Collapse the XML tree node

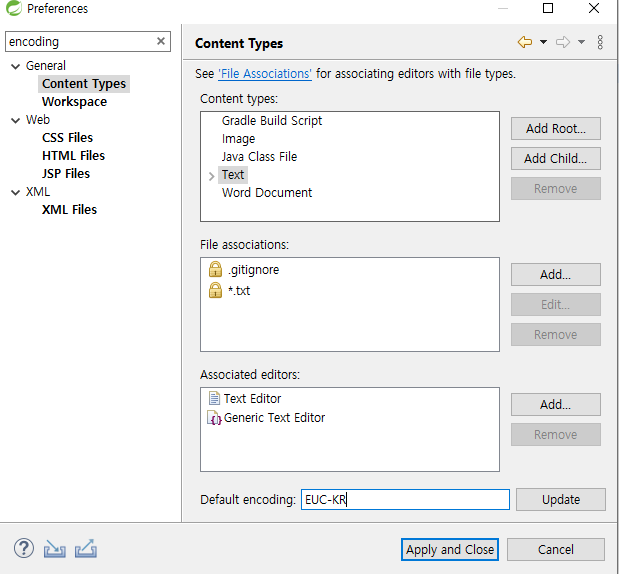point(15,192)
